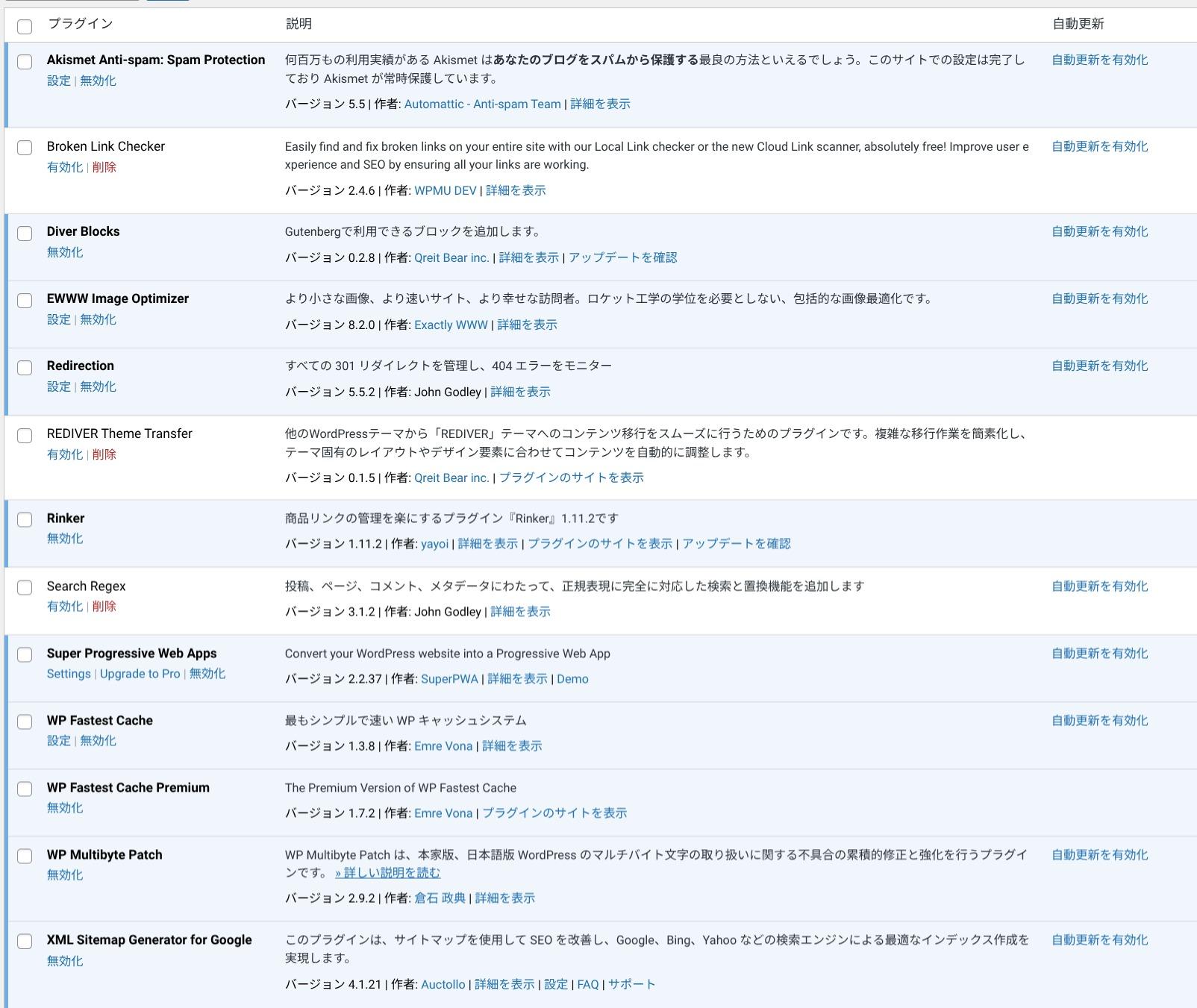Viewport: 1197px width, 1008px height.
Task: Open 倉石 政典 author link
Action: coord(440,898)
